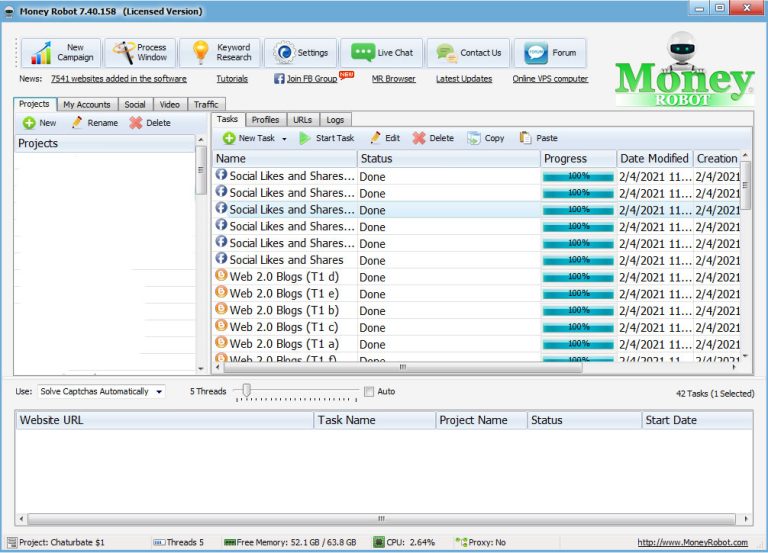Switch to the Logs tab

pos(335,120)
